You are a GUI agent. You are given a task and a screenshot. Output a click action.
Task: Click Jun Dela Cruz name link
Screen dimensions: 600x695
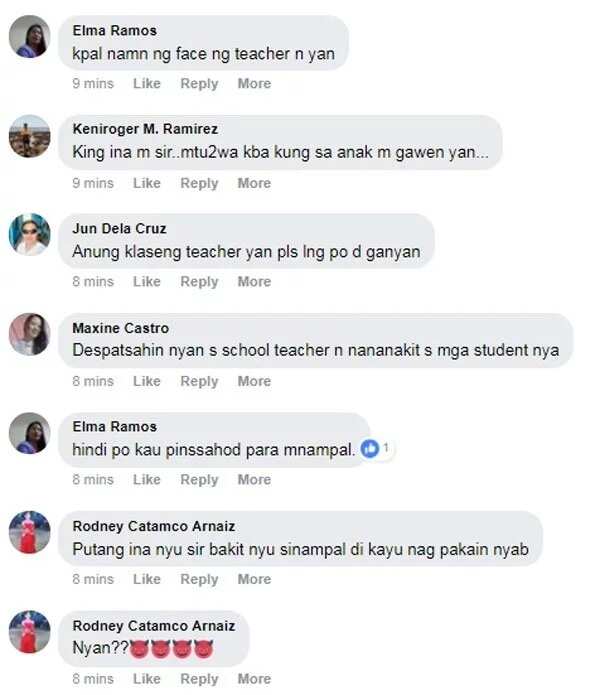pos(119,228)
